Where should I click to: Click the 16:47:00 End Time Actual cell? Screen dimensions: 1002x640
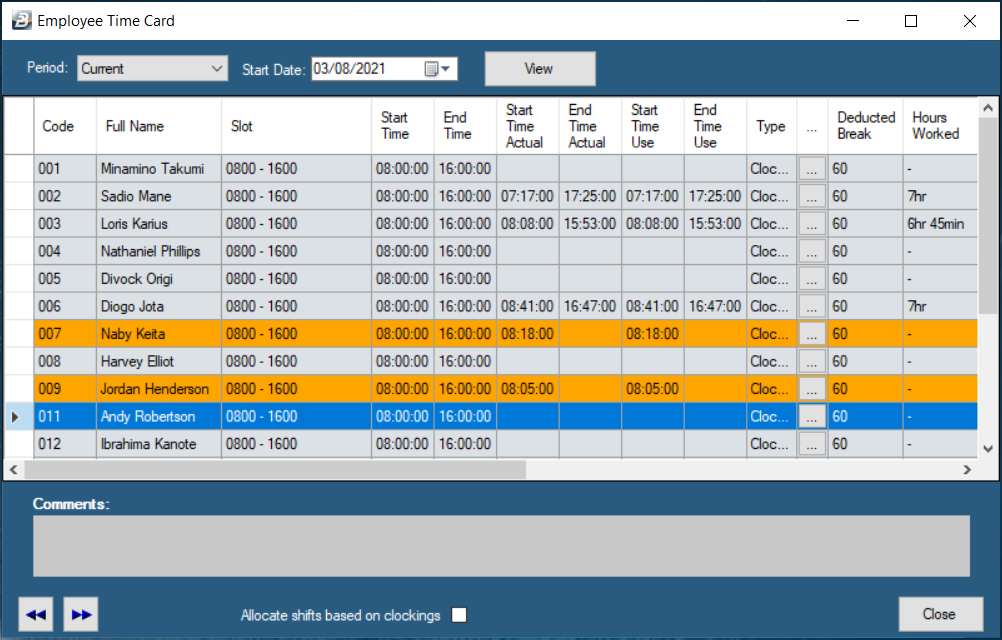pyautogui.click(x=590, y=307)
